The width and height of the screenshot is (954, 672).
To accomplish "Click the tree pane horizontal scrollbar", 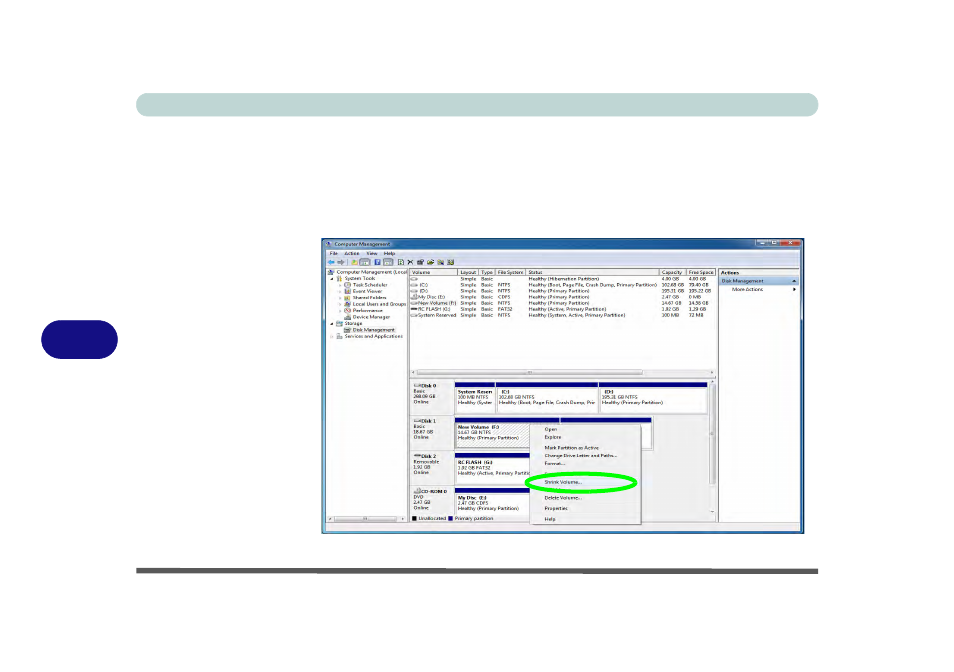I will [x=366, y=519].
